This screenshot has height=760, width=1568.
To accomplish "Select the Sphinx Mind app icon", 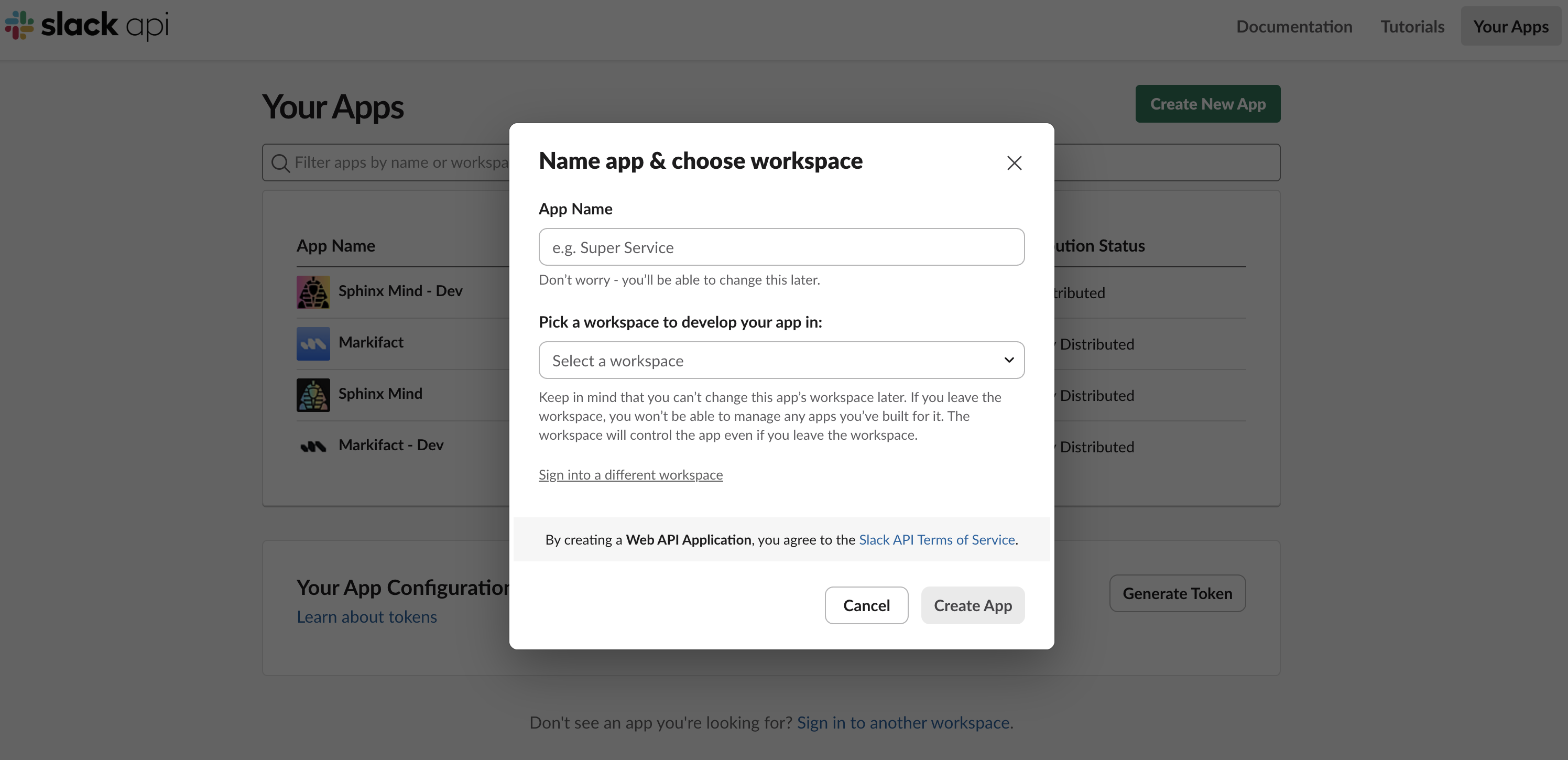I will point(312,395).
